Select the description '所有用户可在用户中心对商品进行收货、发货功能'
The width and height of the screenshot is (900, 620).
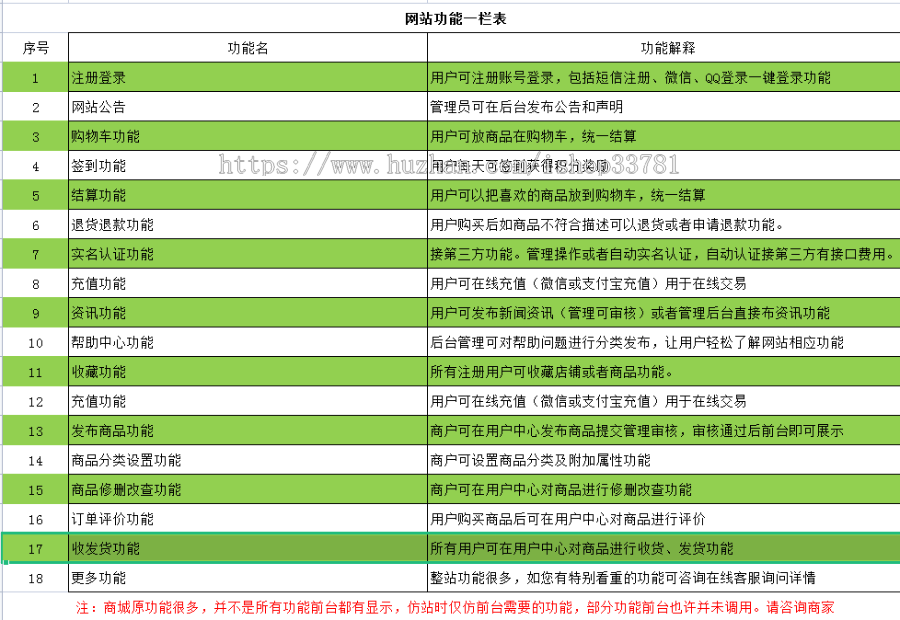tap(664, 549)
